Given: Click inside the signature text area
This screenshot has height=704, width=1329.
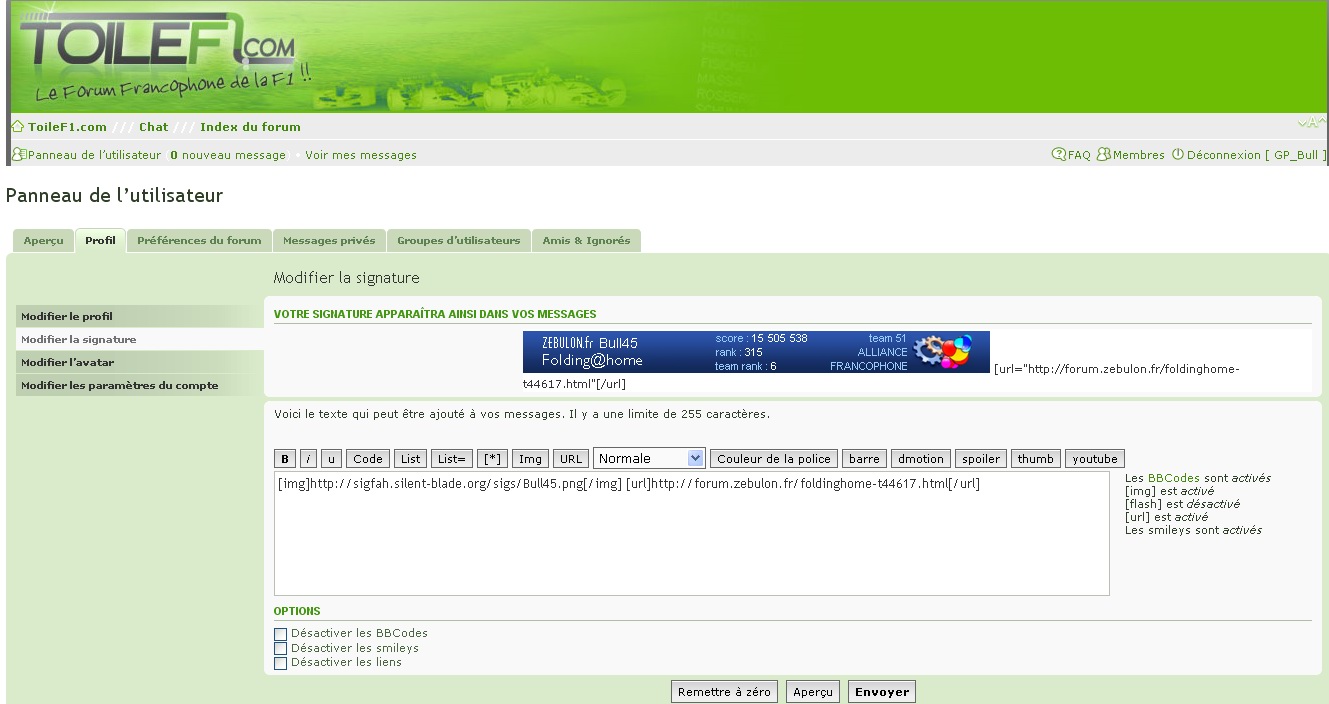Looking at the screenshot, I should [690, 540].
